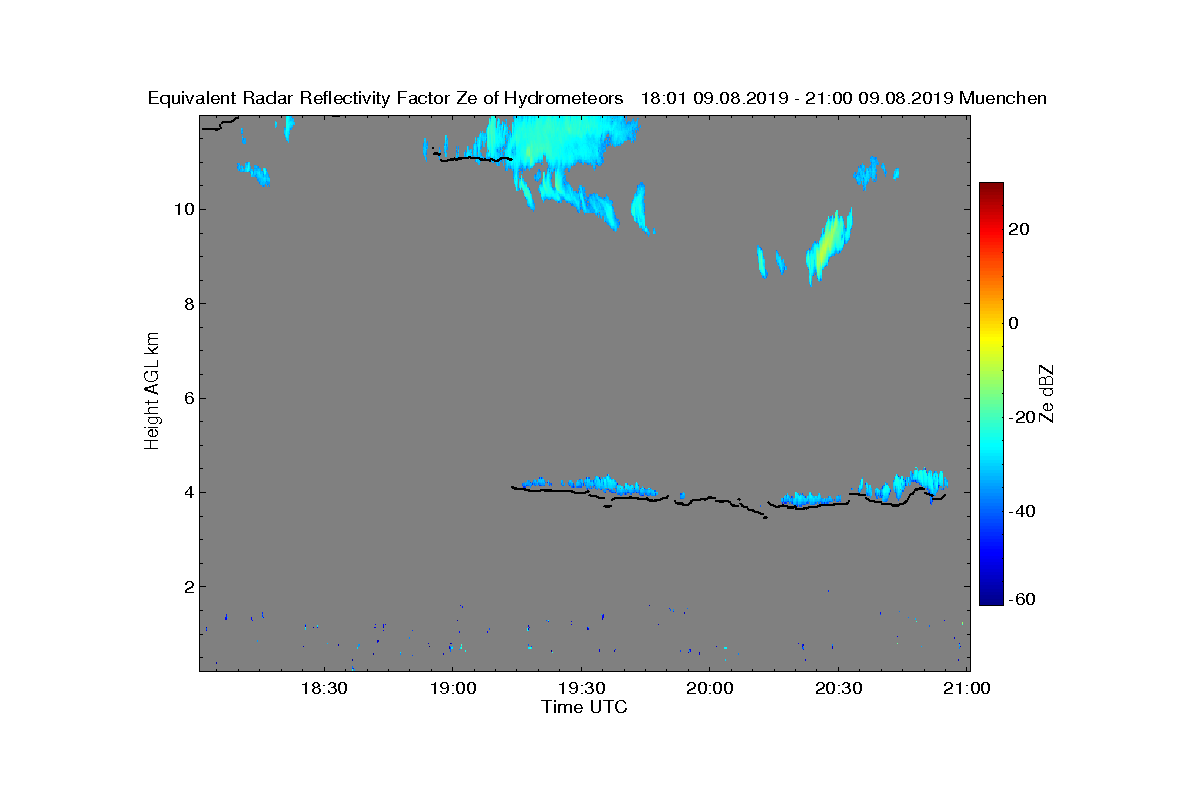Click the 21:00 time tick label
Screen dimensions: 1200x800
[x=967, y=688]
